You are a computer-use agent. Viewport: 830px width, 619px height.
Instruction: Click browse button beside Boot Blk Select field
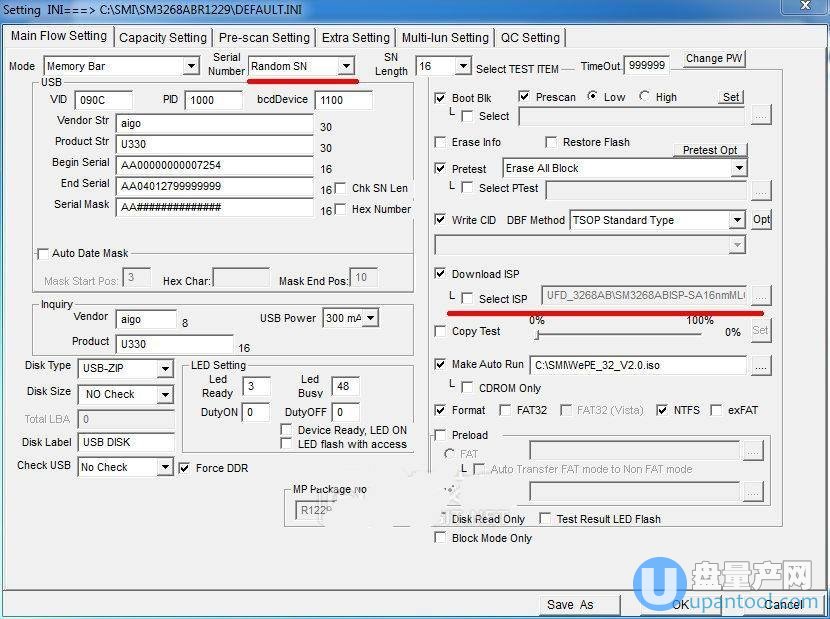click(762, 117)
